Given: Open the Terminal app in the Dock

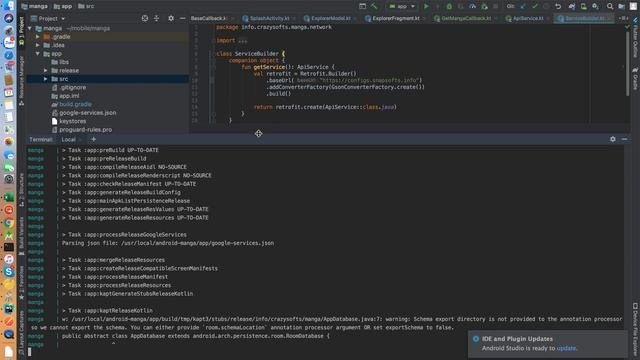Looking at the screenshot, I should pos(9,247).
